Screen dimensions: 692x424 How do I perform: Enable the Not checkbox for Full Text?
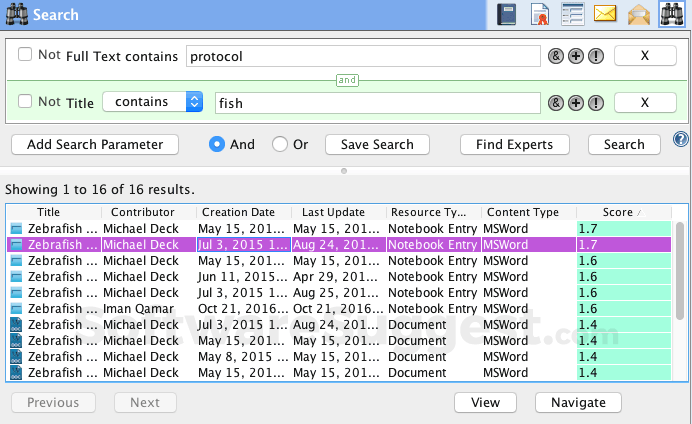(x=25, y=55)
